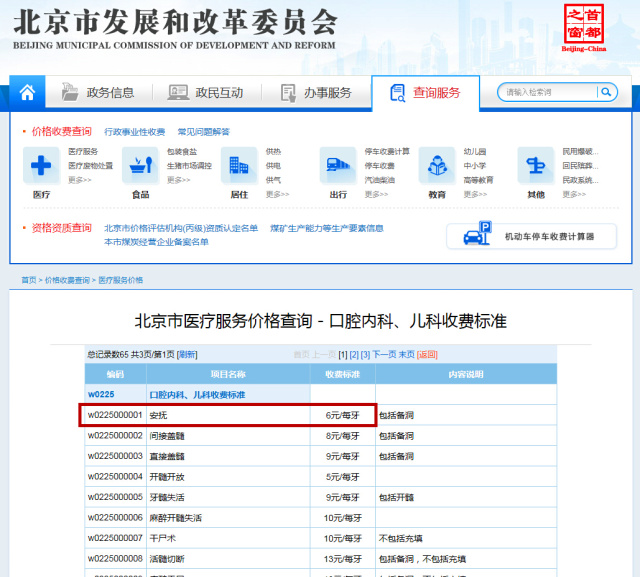This screenshot has width=640, height=577.
Task: Open 汽油柴油 link
Action: coord(380,180)
